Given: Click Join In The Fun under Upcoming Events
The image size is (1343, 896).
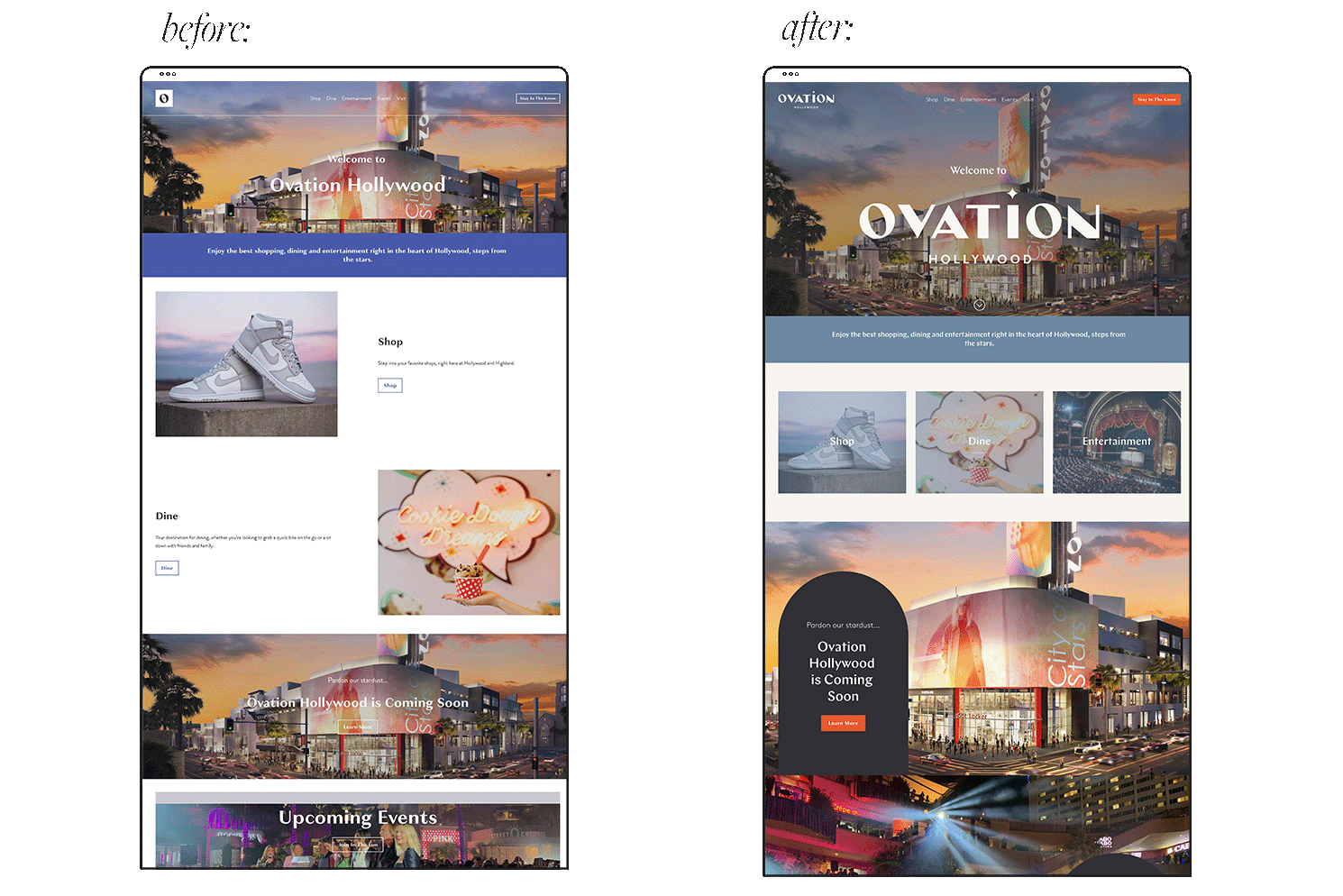Looking at the screenshot, I should 357,845.
